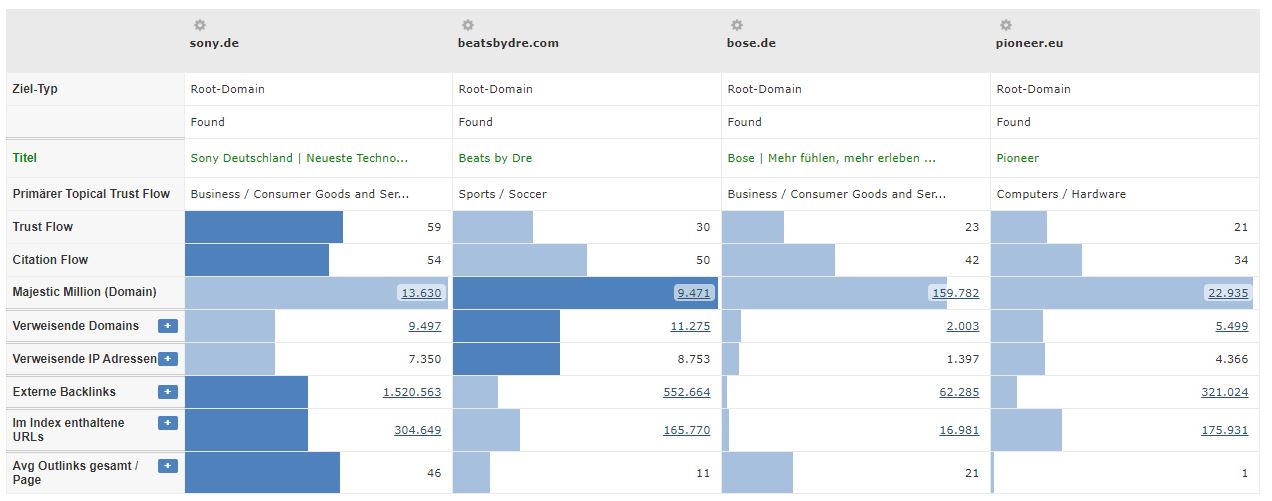Select the pioneer.eu column header

pos(1030,43)
